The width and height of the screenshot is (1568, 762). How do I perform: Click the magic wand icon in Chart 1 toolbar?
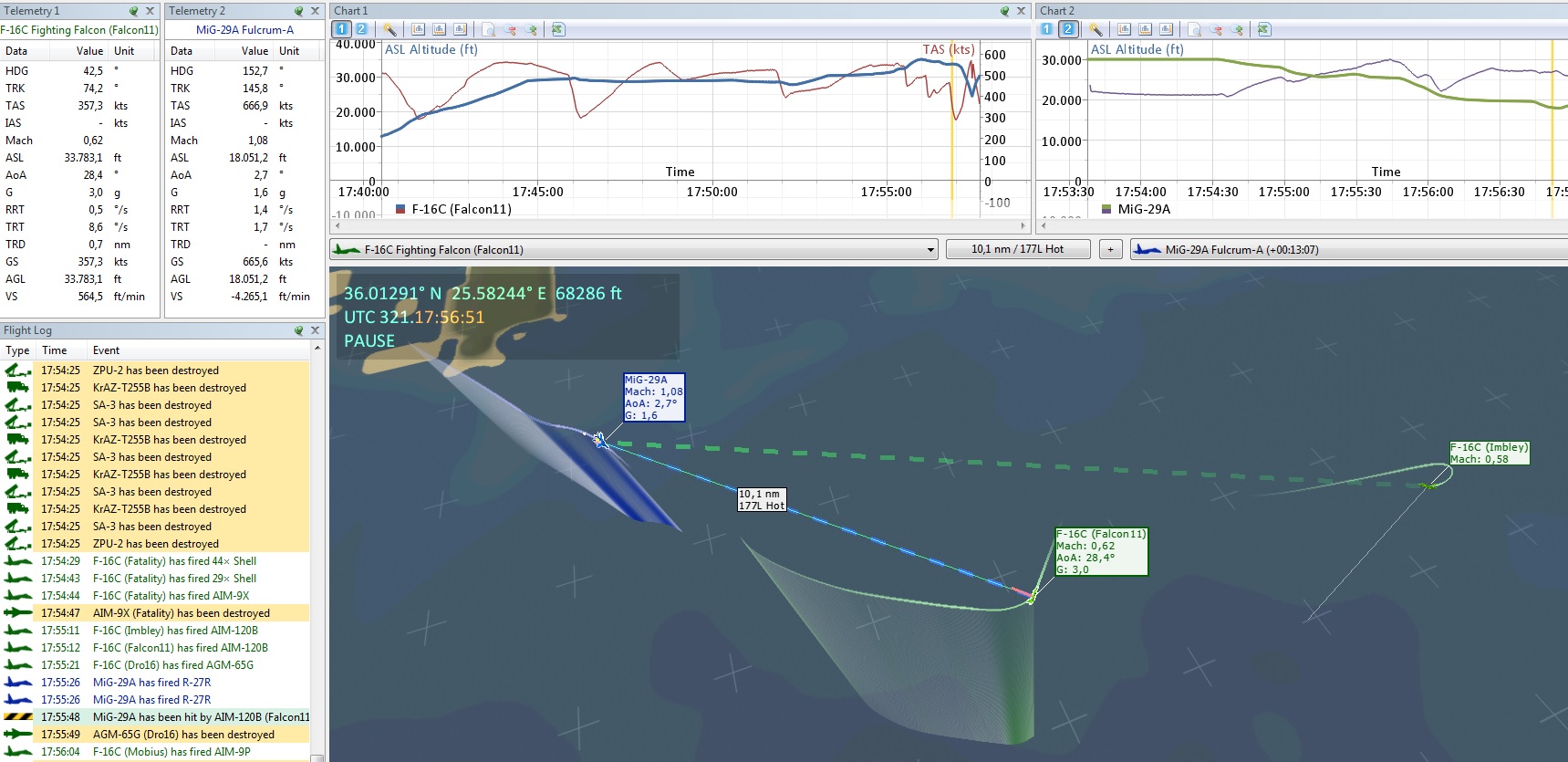389,29
